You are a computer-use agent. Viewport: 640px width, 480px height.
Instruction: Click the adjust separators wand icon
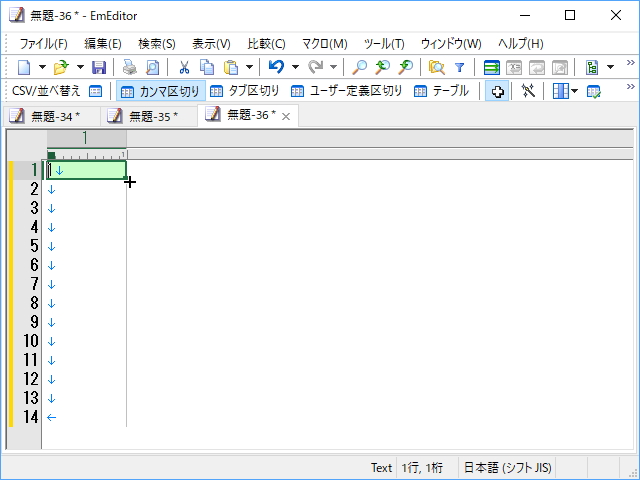click(x=528, y=91)
